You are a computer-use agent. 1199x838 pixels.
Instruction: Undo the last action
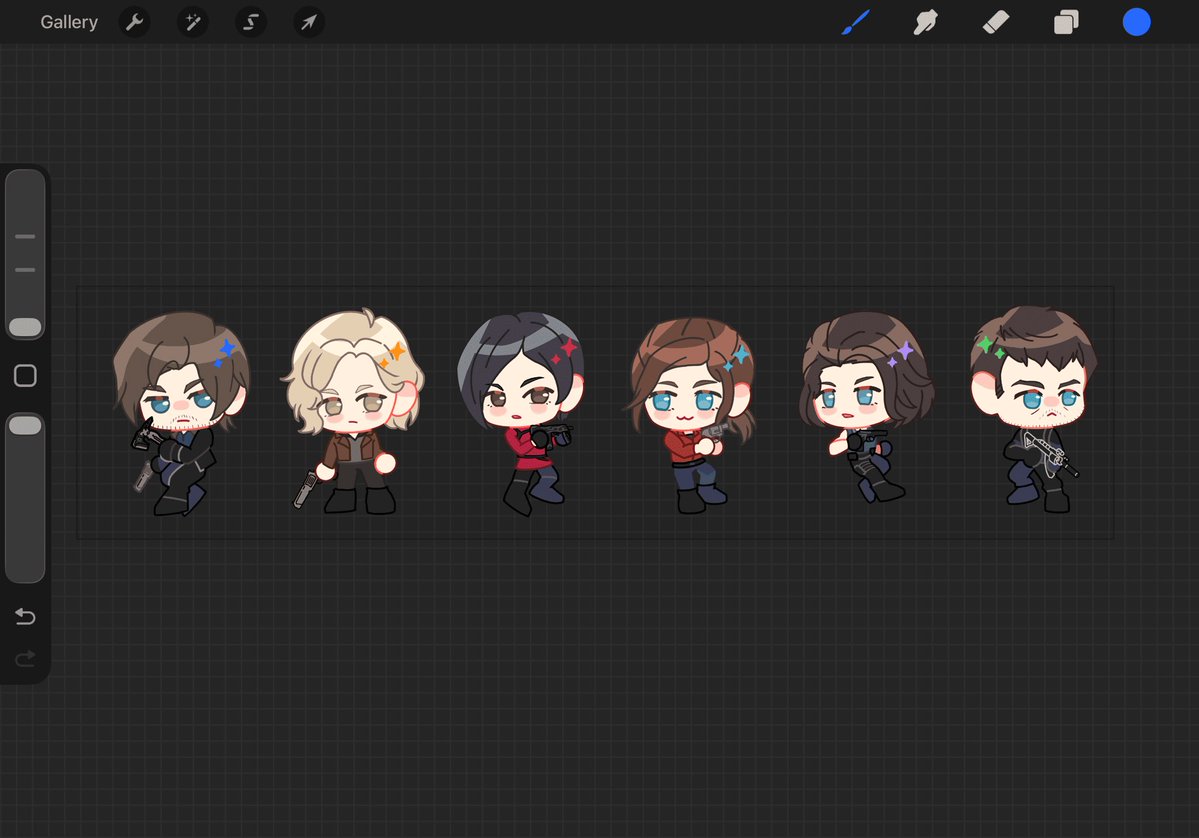(25, 616)
